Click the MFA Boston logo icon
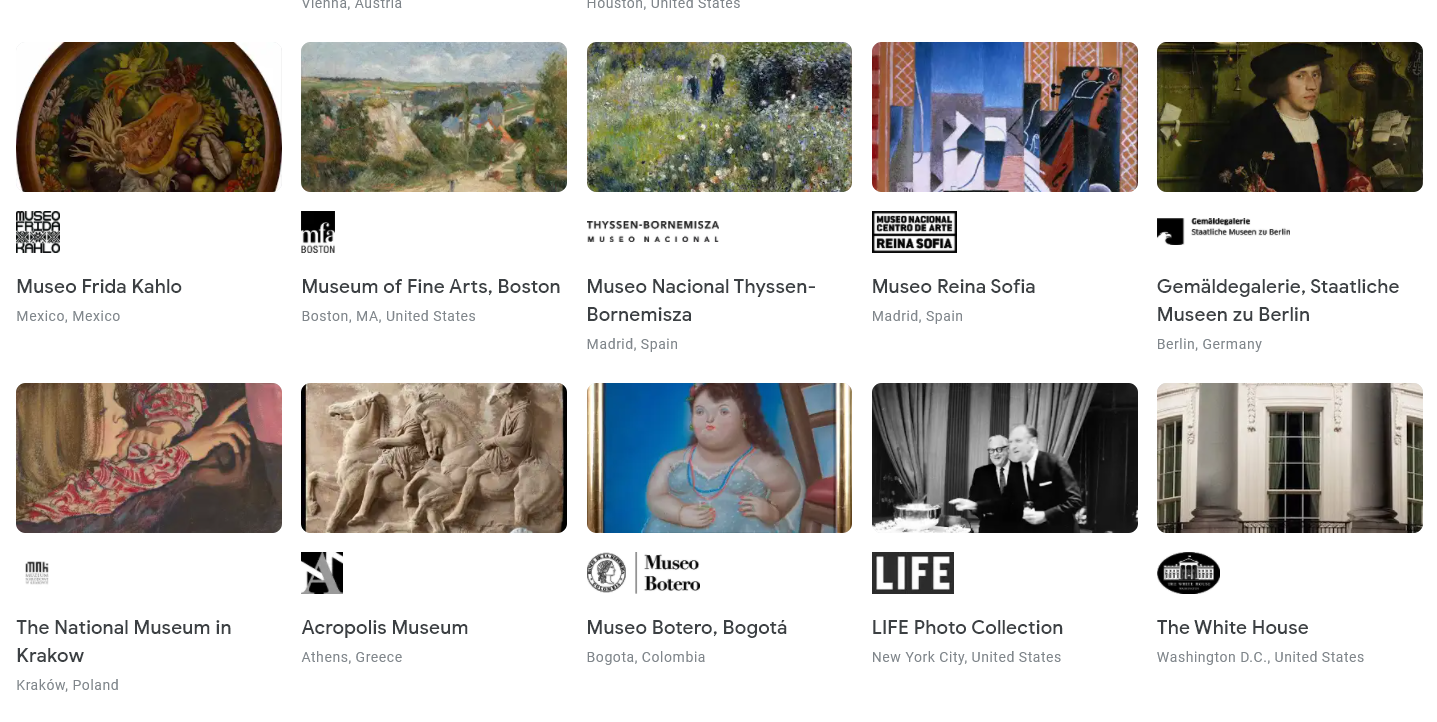This screenshot has width=1437, height=722. pyautogui.click(x=318, y=232)
